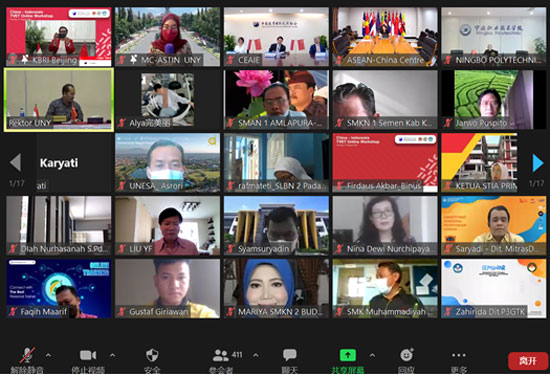Screen dimensions: 550x375
Task: Go to next page with blue right arrow
Action: coord(537,163)
